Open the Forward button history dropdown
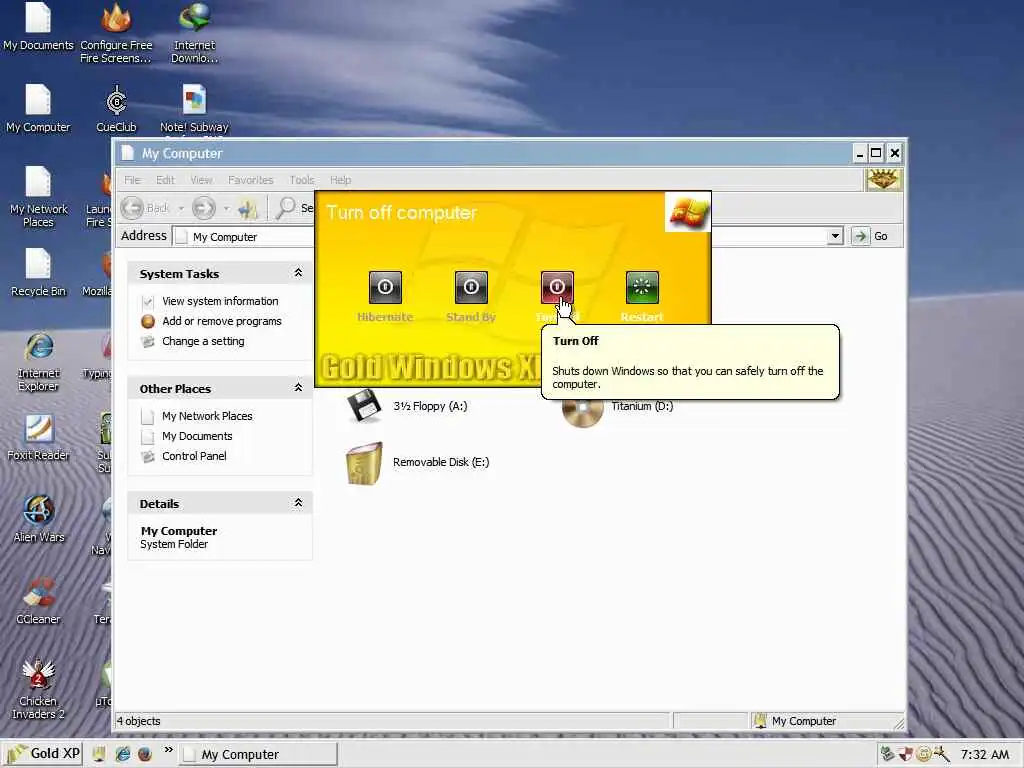The height and width of the screenshot is (768, 1024). point(226,208)
